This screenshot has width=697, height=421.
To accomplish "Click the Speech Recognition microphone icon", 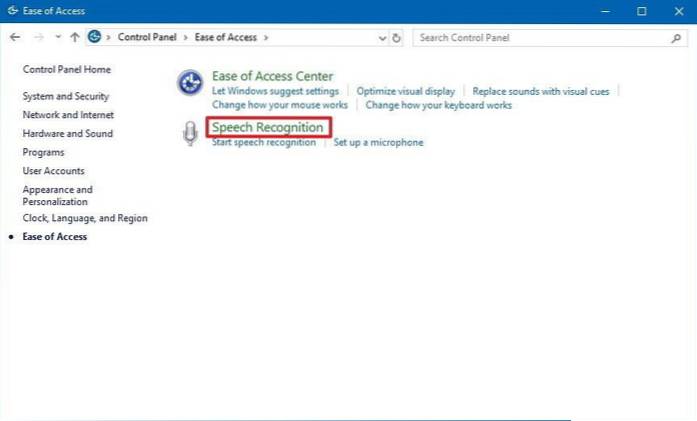I will [x=190, y=133].
